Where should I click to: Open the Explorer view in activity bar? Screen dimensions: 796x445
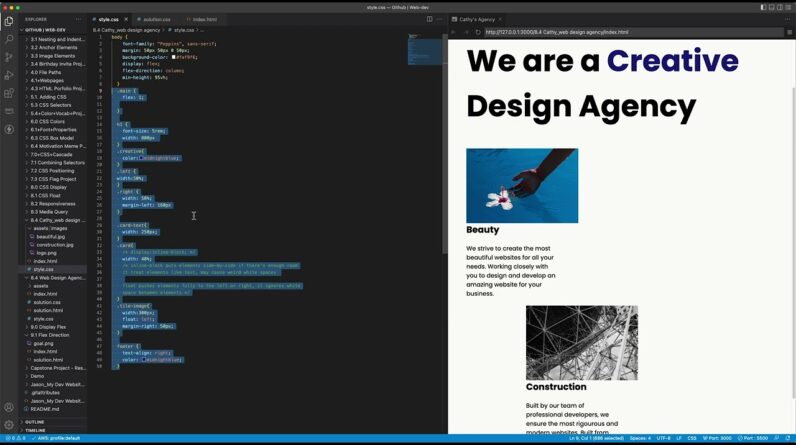[x=9, y=21]
